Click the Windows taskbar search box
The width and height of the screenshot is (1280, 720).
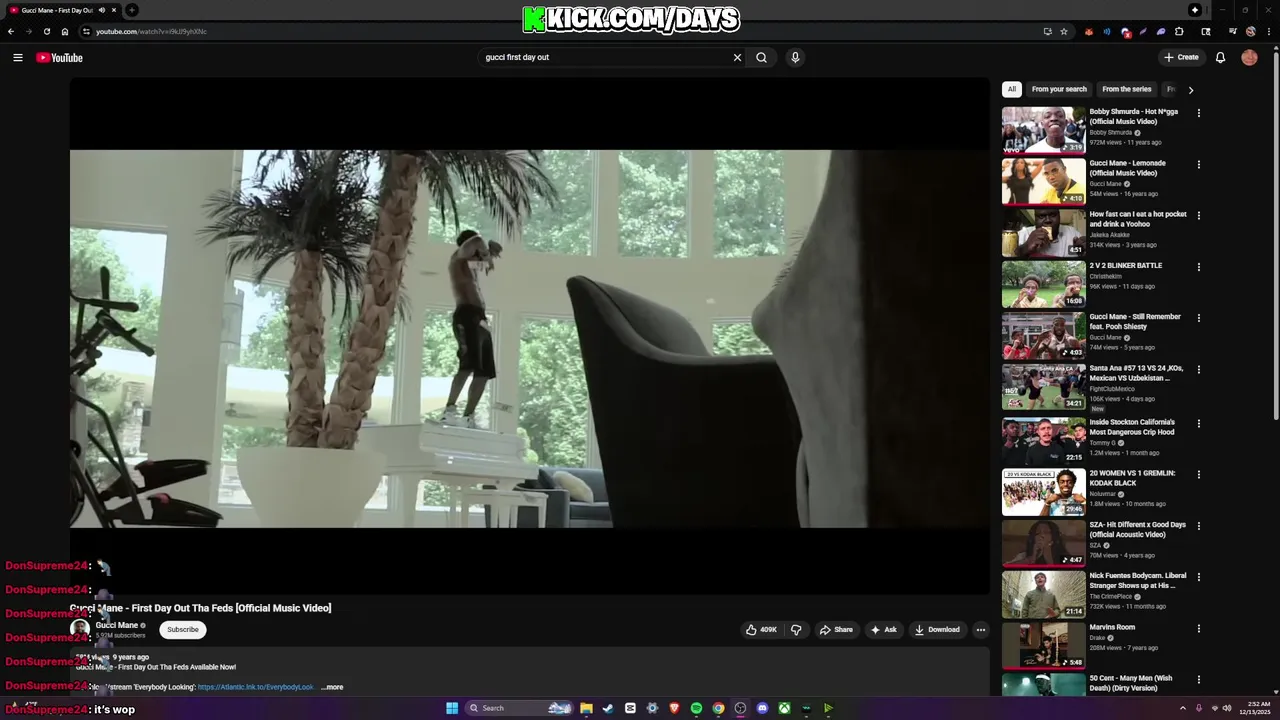(x=520, y=708)
